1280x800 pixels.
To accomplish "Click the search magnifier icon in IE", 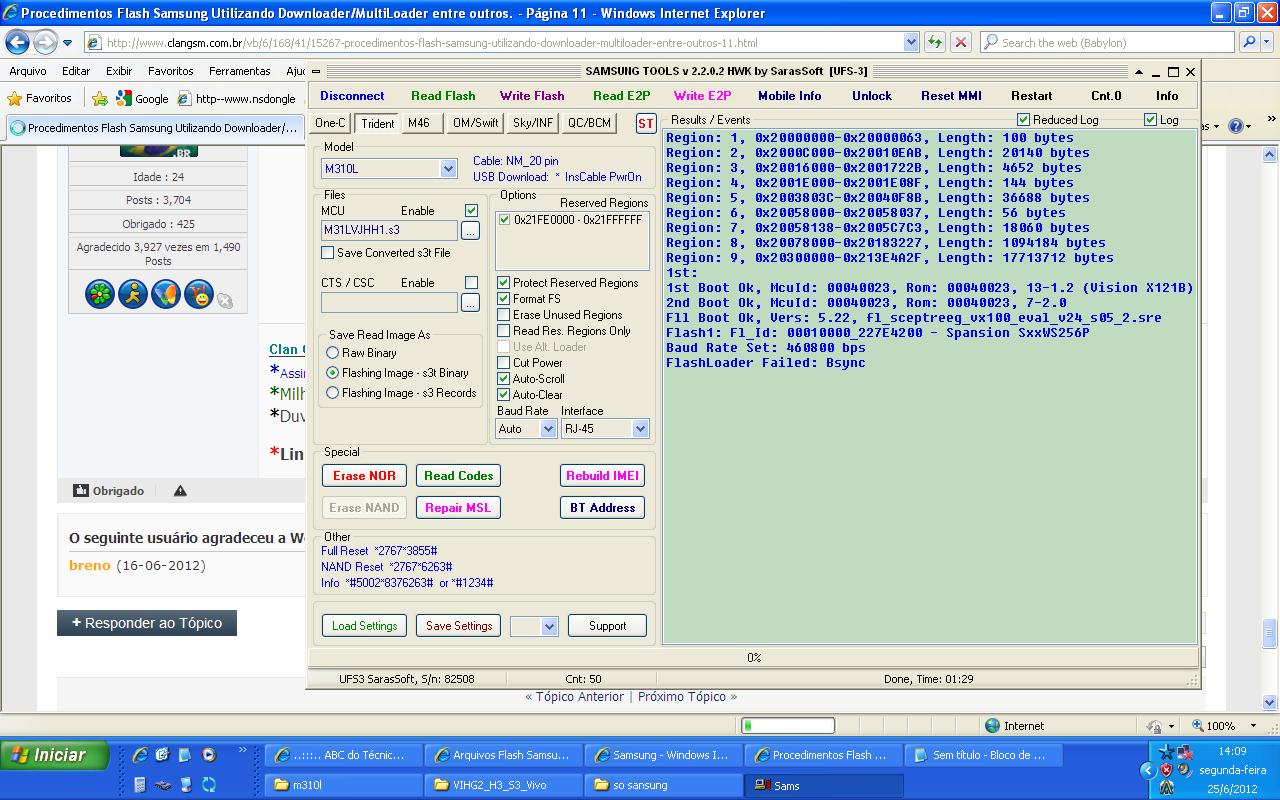I will click(1249, 42).
